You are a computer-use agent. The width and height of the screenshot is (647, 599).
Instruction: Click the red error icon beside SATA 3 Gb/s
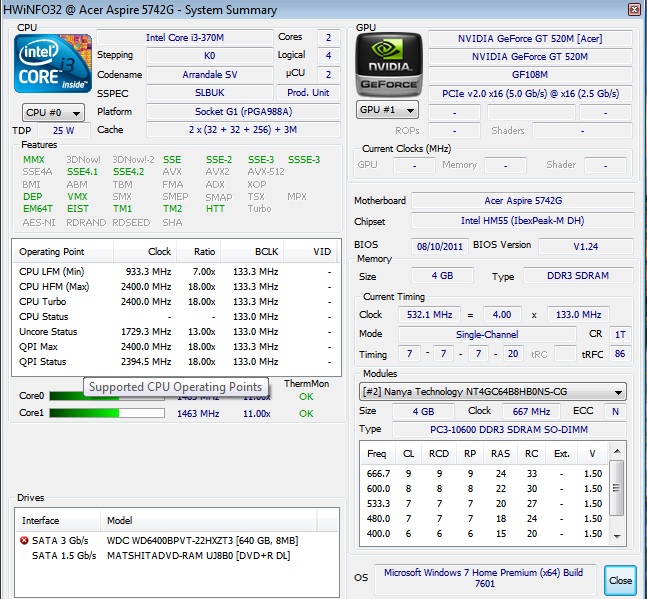tap(24, 540)
